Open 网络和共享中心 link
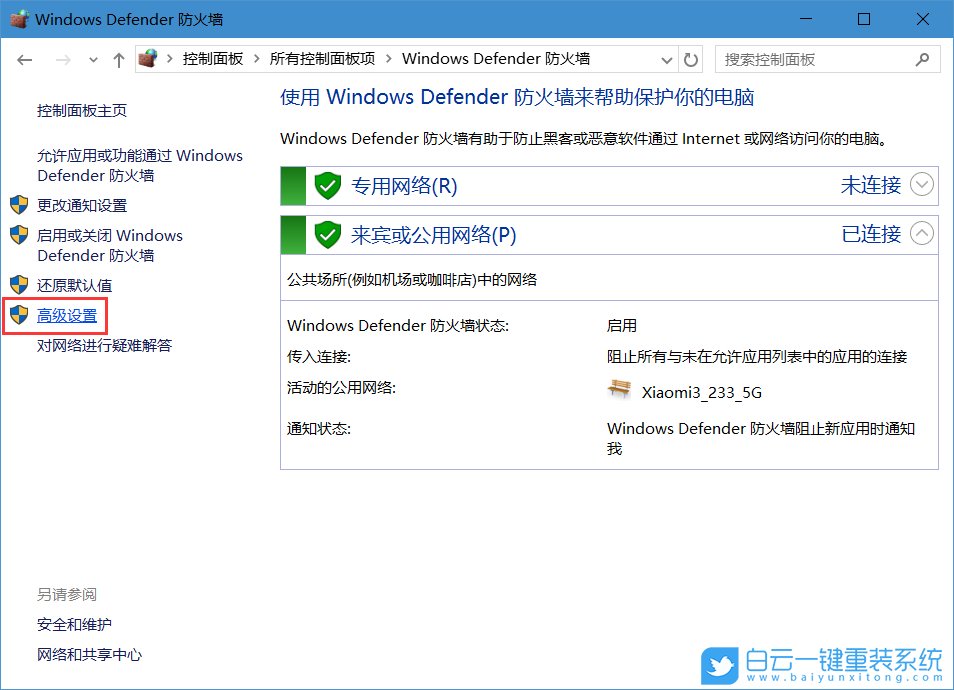Screen dimensions: 954x690 (89, 655)
